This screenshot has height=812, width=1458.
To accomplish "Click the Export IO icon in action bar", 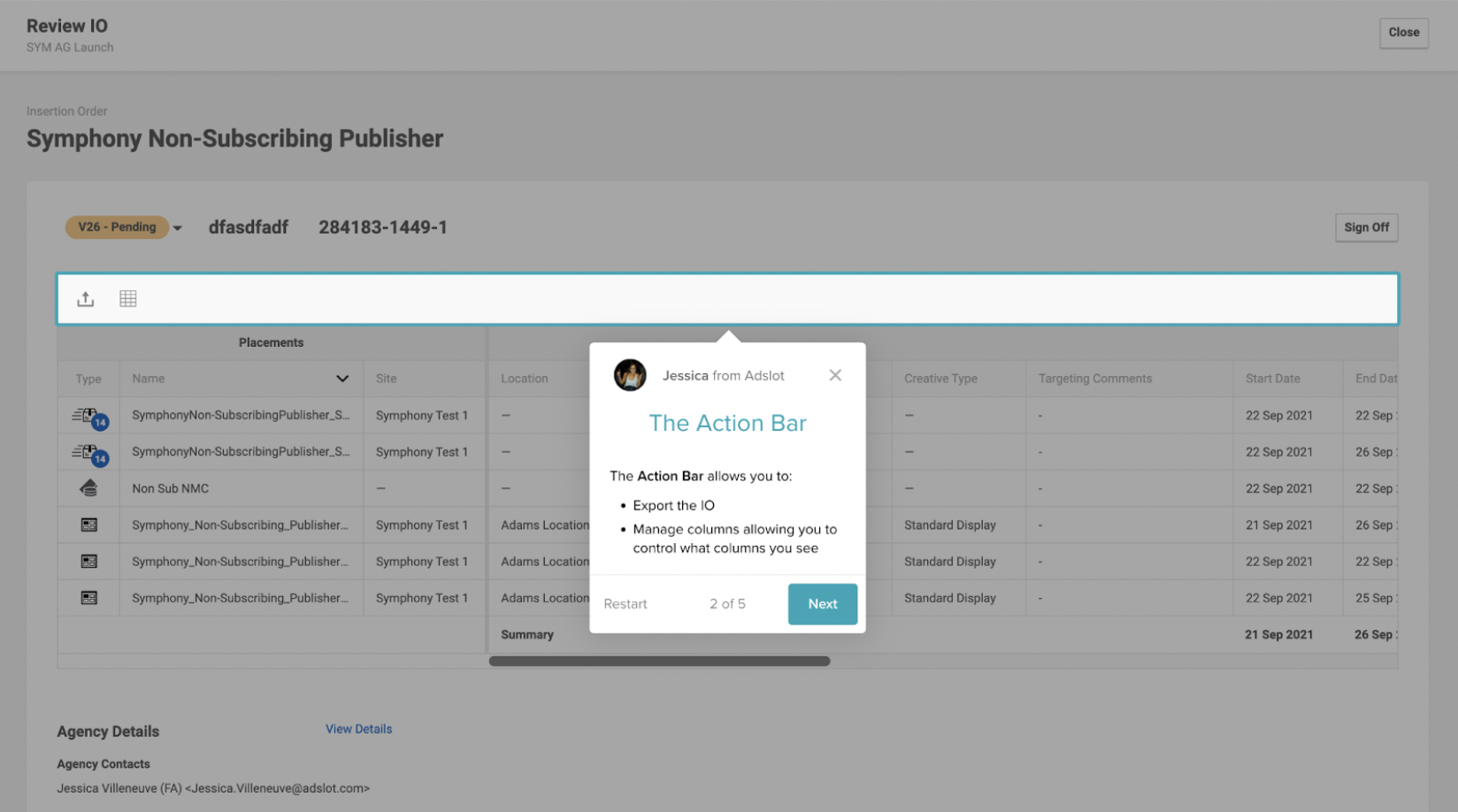I will tap(85, 299).
